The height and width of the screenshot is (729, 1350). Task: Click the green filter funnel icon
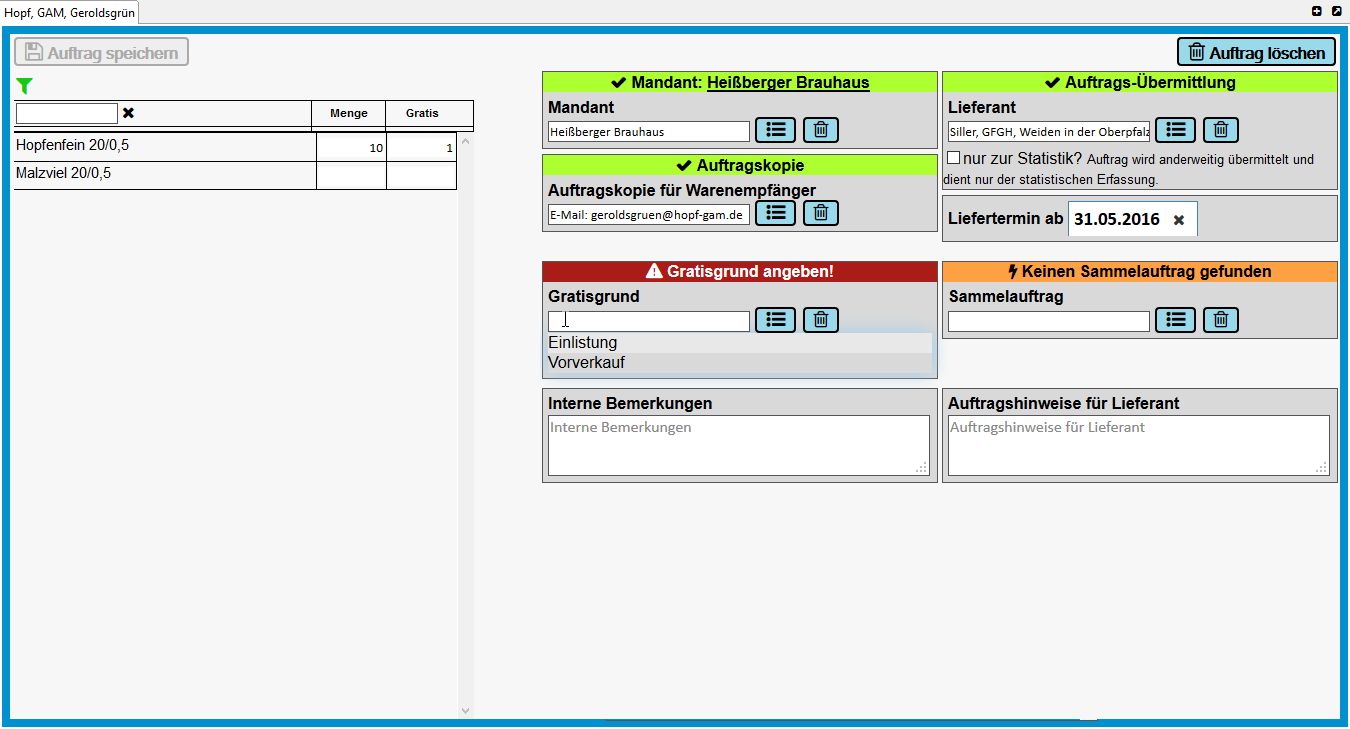coord(24,86)
